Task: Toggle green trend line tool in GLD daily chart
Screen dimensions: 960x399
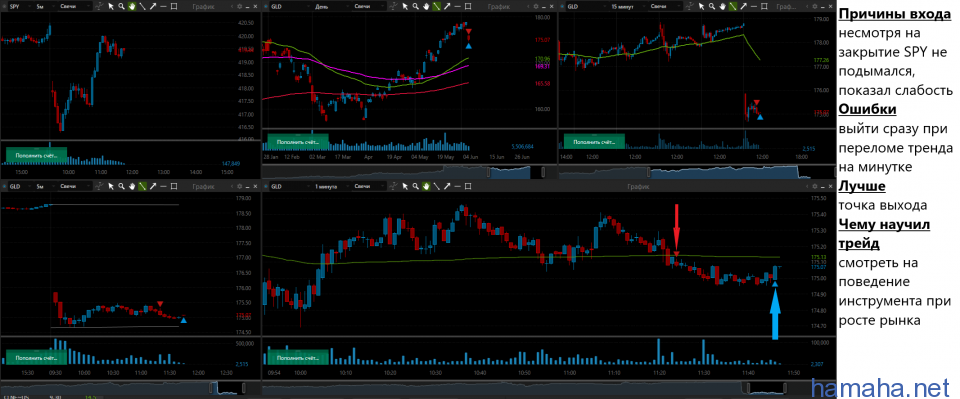Action: pos(437,6)
